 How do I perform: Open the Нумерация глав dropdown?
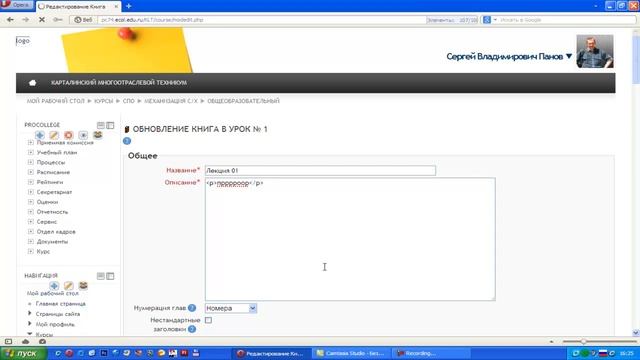(x=231, y=308)
